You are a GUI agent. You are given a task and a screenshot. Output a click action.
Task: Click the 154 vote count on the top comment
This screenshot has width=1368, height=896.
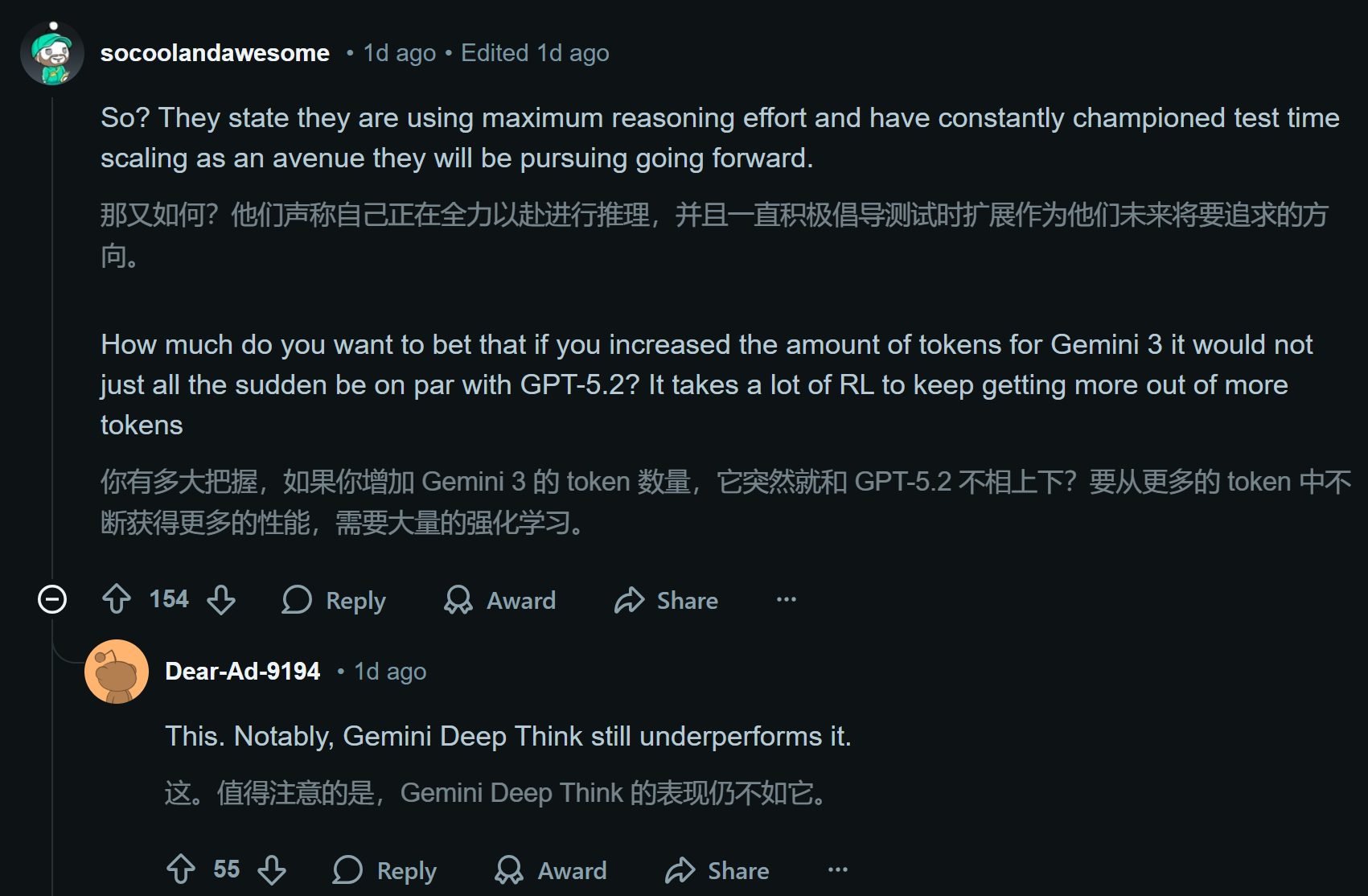tap(169, 598)
